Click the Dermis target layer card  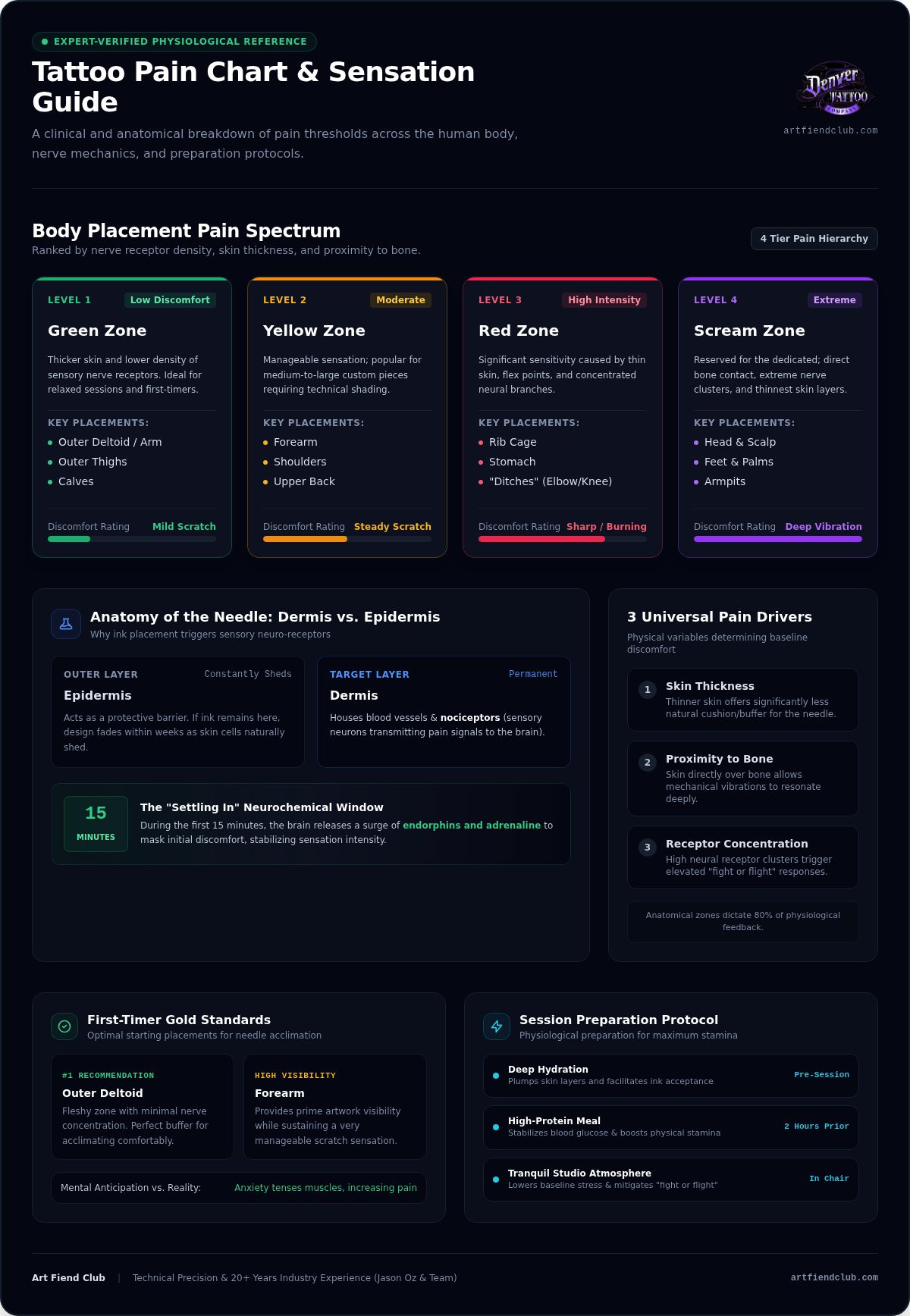(x=444, y=712)
